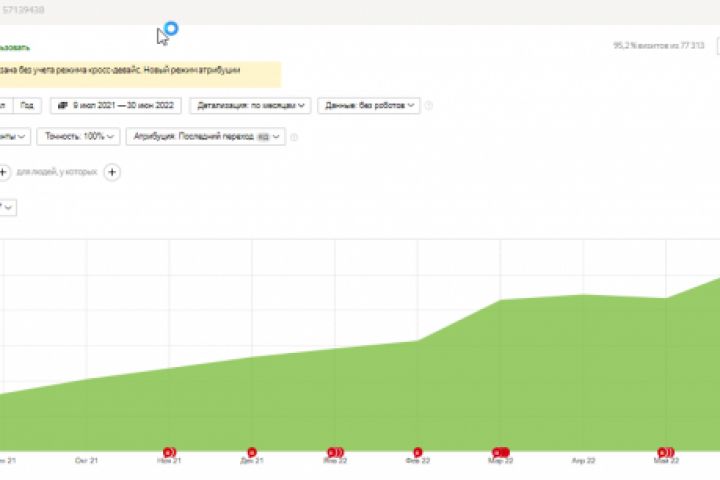The image size is (720, 480).
Task: Click the red annotation marker at Ноя 21
Action: 169,452
